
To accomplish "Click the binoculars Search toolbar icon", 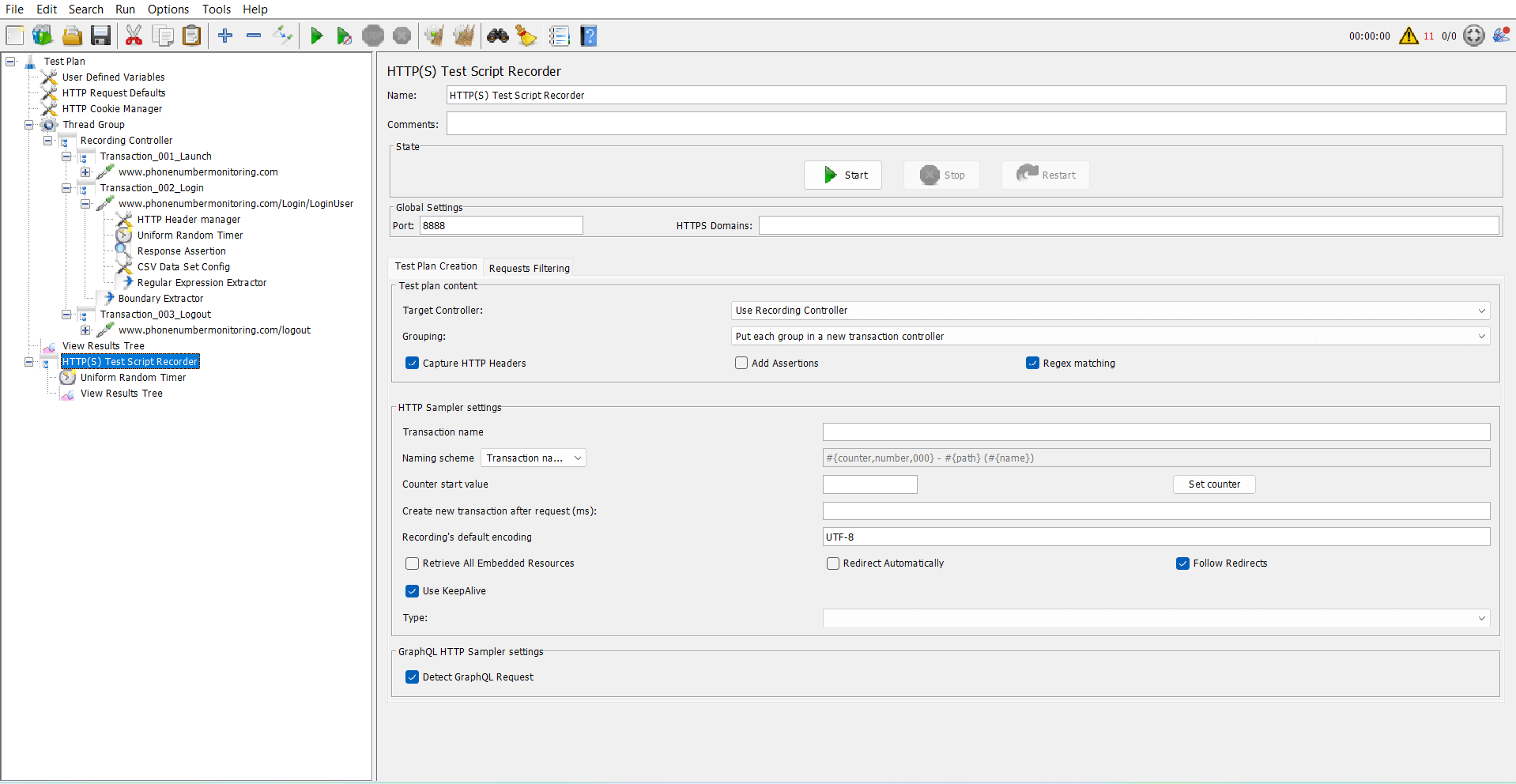I will (497, 36).
